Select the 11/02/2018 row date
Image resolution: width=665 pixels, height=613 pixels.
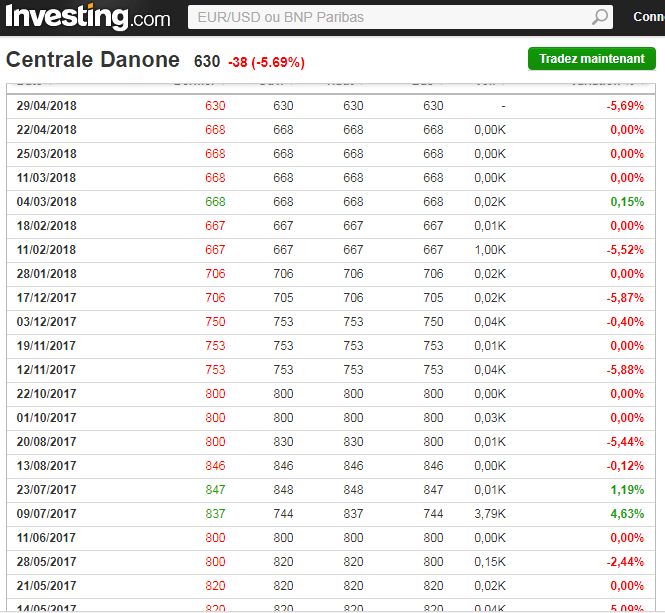47,250
